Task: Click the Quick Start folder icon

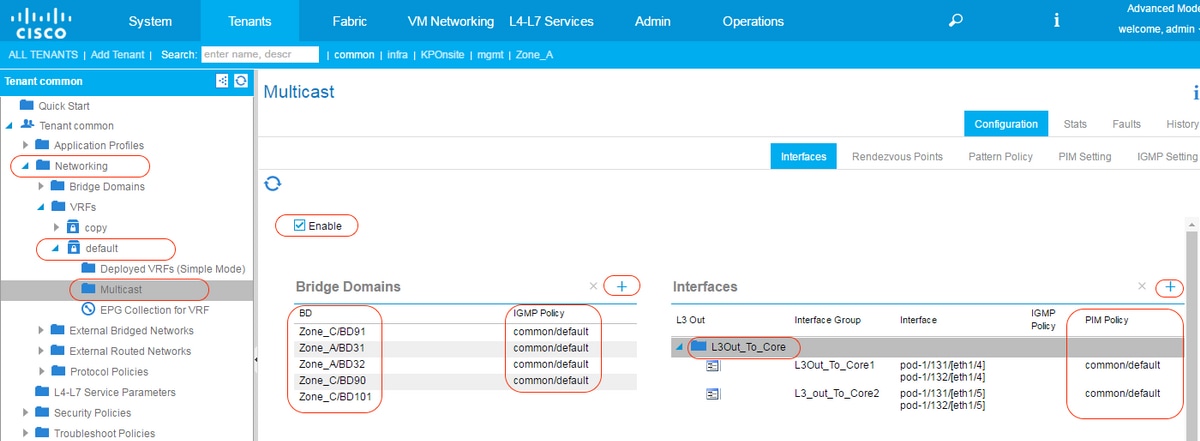Action: 28,105
